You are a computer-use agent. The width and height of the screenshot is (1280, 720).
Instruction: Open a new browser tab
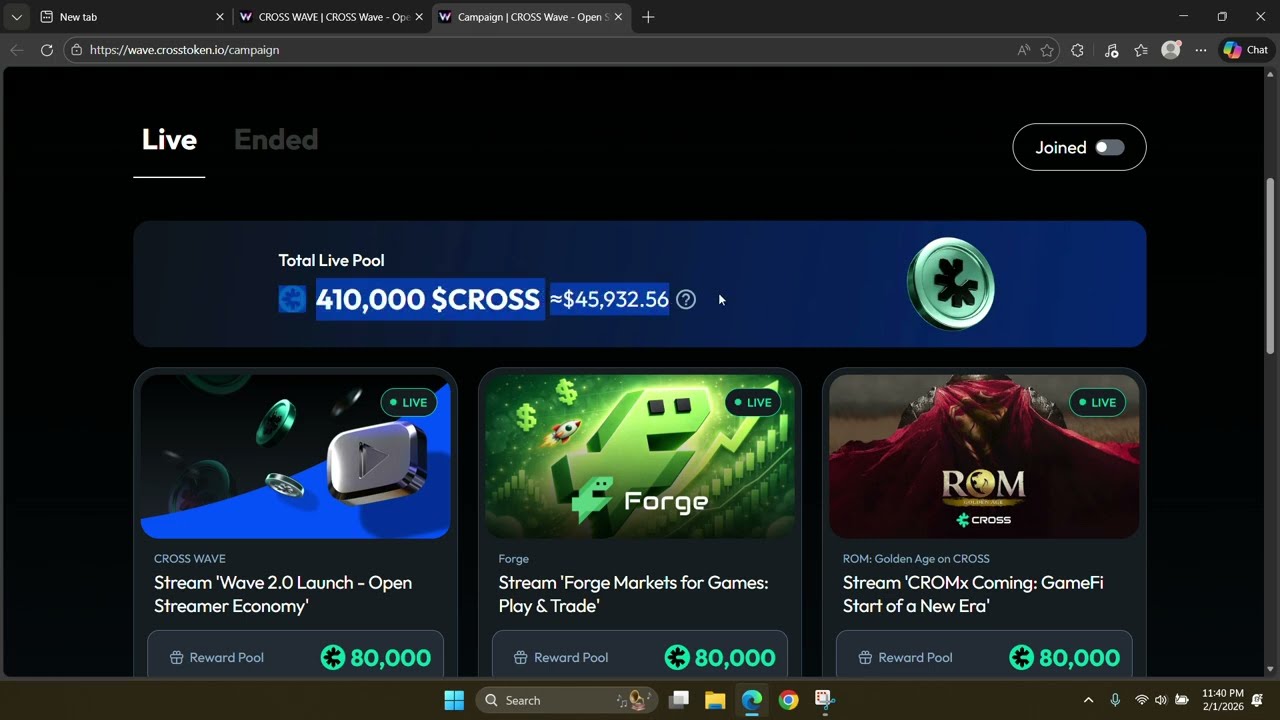[648, 17]
